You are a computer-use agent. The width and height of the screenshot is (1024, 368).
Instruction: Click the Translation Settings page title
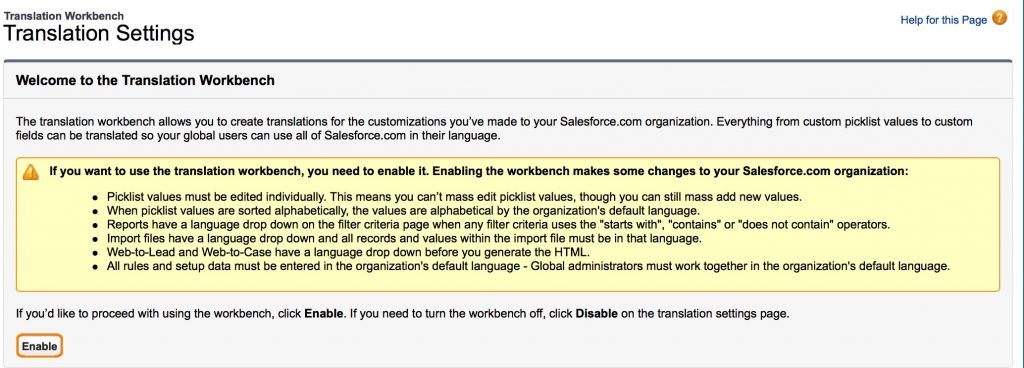tap(99, 33)
